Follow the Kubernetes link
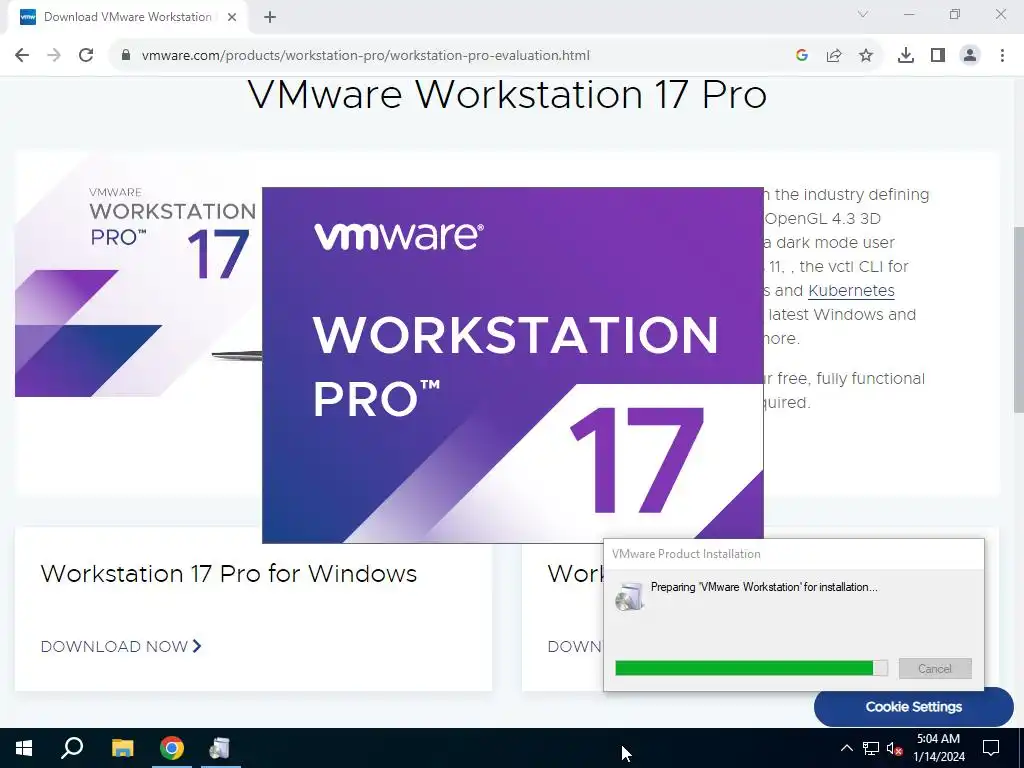The image size is (1024, 768). [x=851, y=291]
